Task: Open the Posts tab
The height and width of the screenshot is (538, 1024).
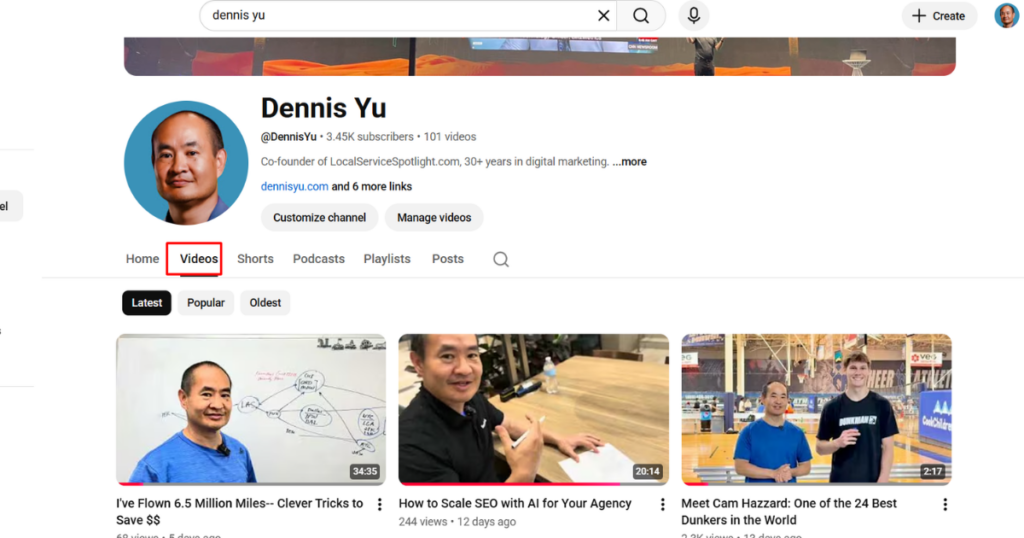Action: pyautogui.click(x=447, y=259)
